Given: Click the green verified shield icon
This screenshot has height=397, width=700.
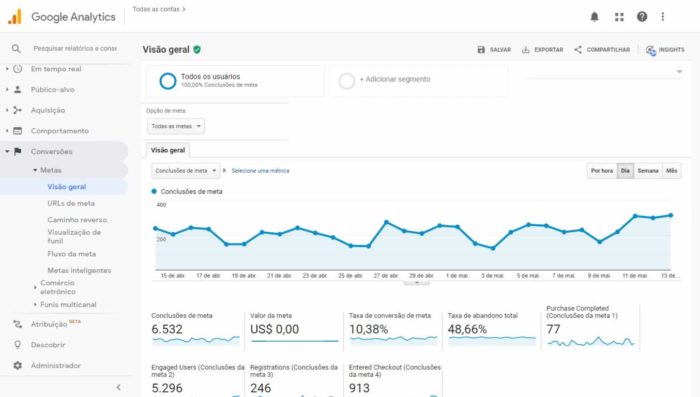Looking at the screenshot, I should pos(197,50).
